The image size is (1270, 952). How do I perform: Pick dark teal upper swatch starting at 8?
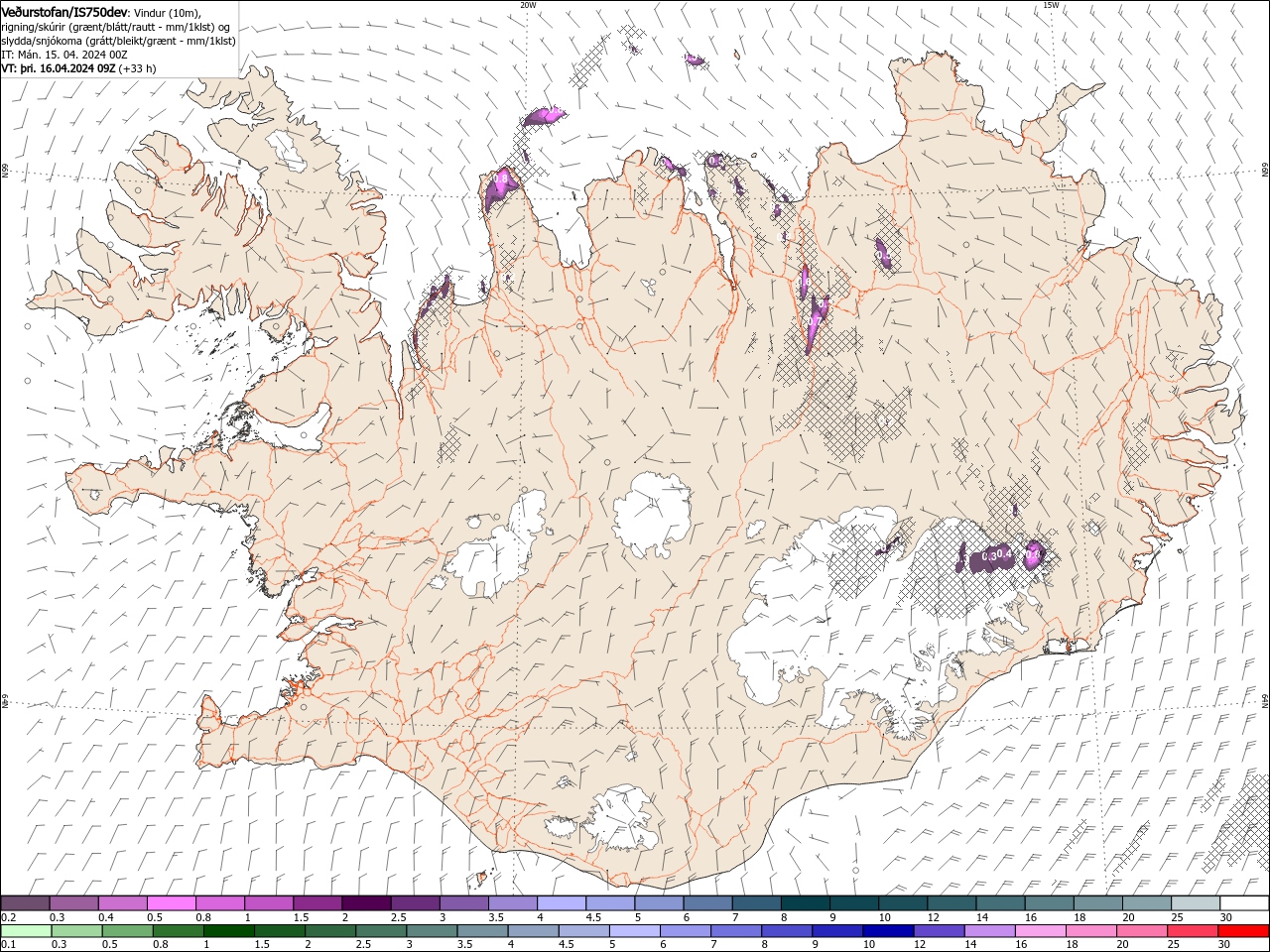806,903
